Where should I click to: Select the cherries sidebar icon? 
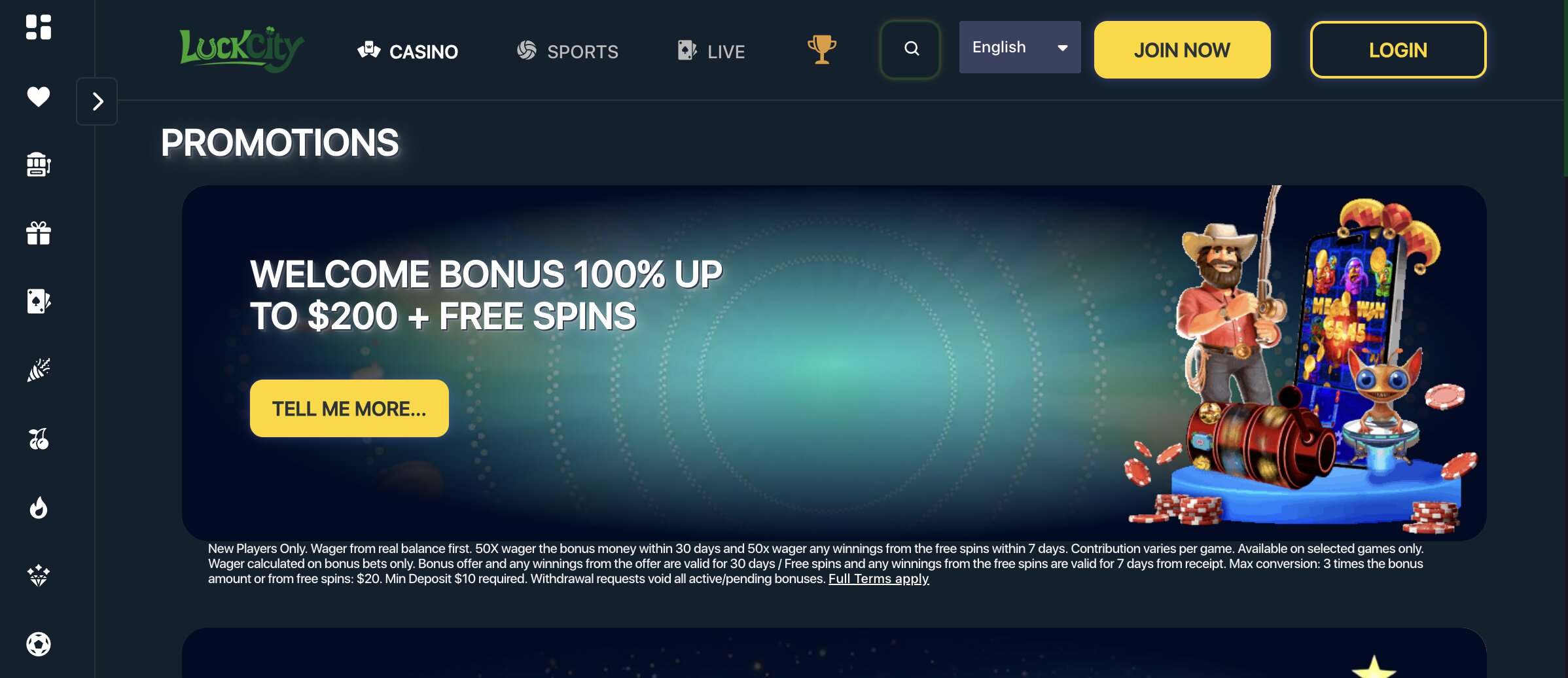(x=39, y=438)
